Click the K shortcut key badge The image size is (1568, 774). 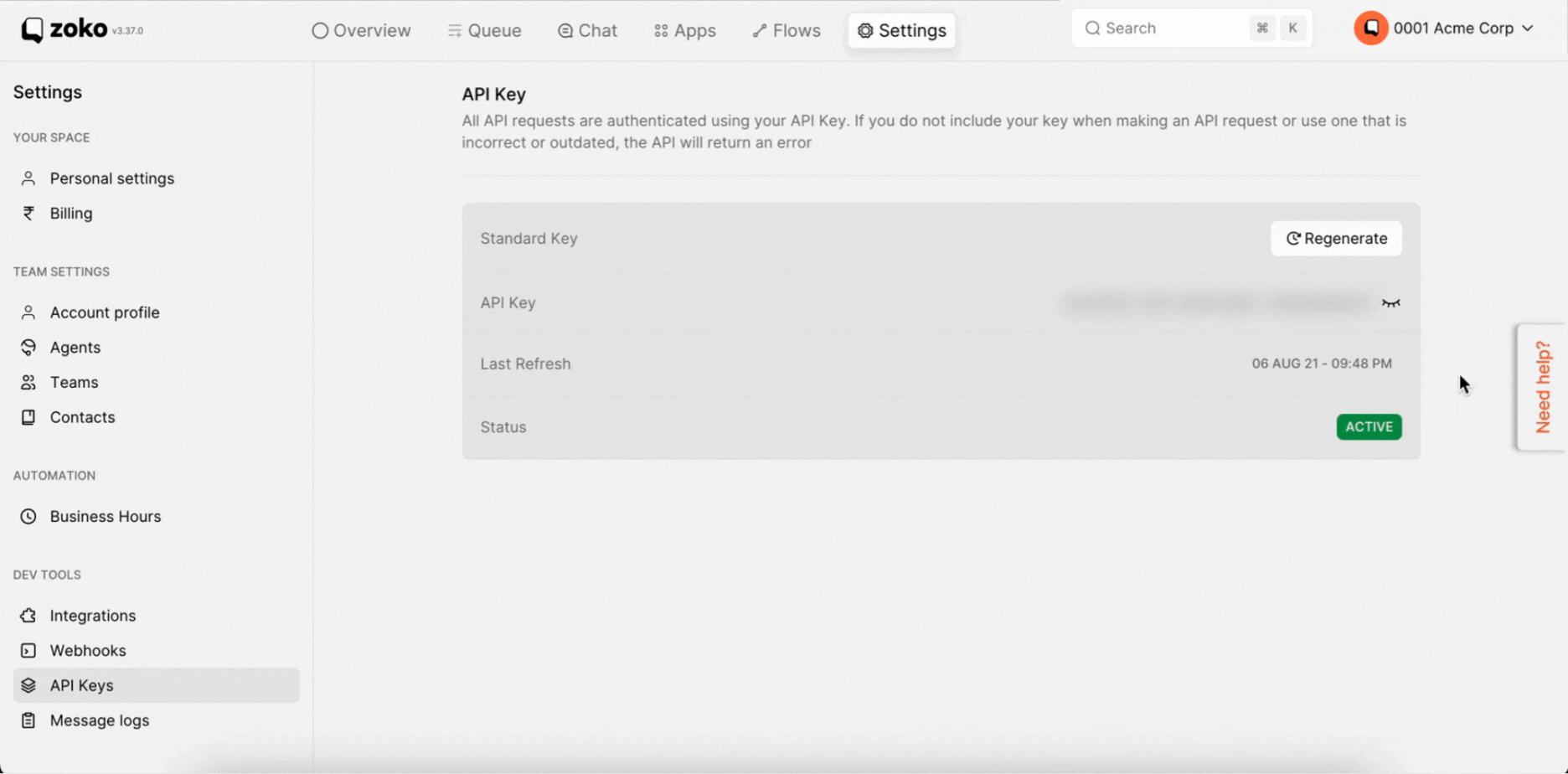click(1292, 28)
